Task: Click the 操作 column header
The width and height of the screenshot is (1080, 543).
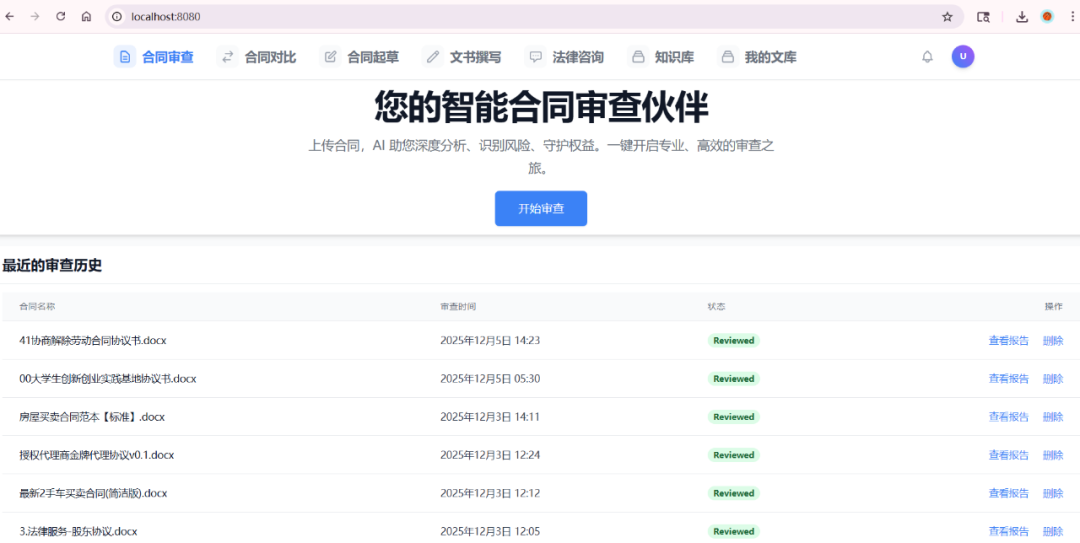Action: click(x=1054, y=307)
